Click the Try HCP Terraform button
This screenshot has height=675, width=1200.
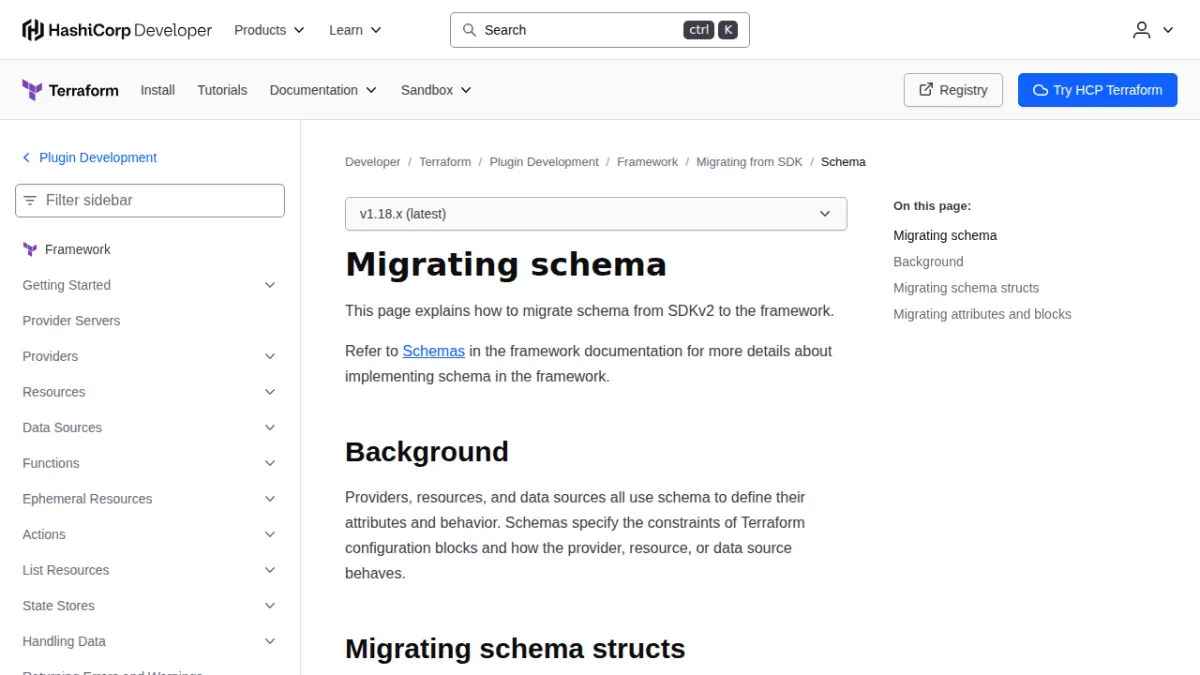pos(1098,90)
